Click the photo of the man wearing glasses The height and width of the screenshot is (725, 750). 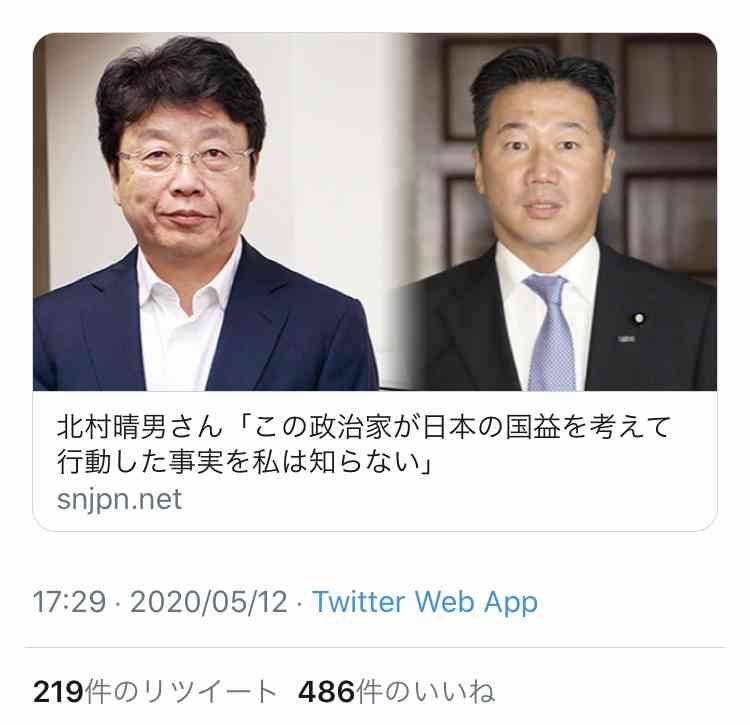pyautogui.click(x=206, y=212)
